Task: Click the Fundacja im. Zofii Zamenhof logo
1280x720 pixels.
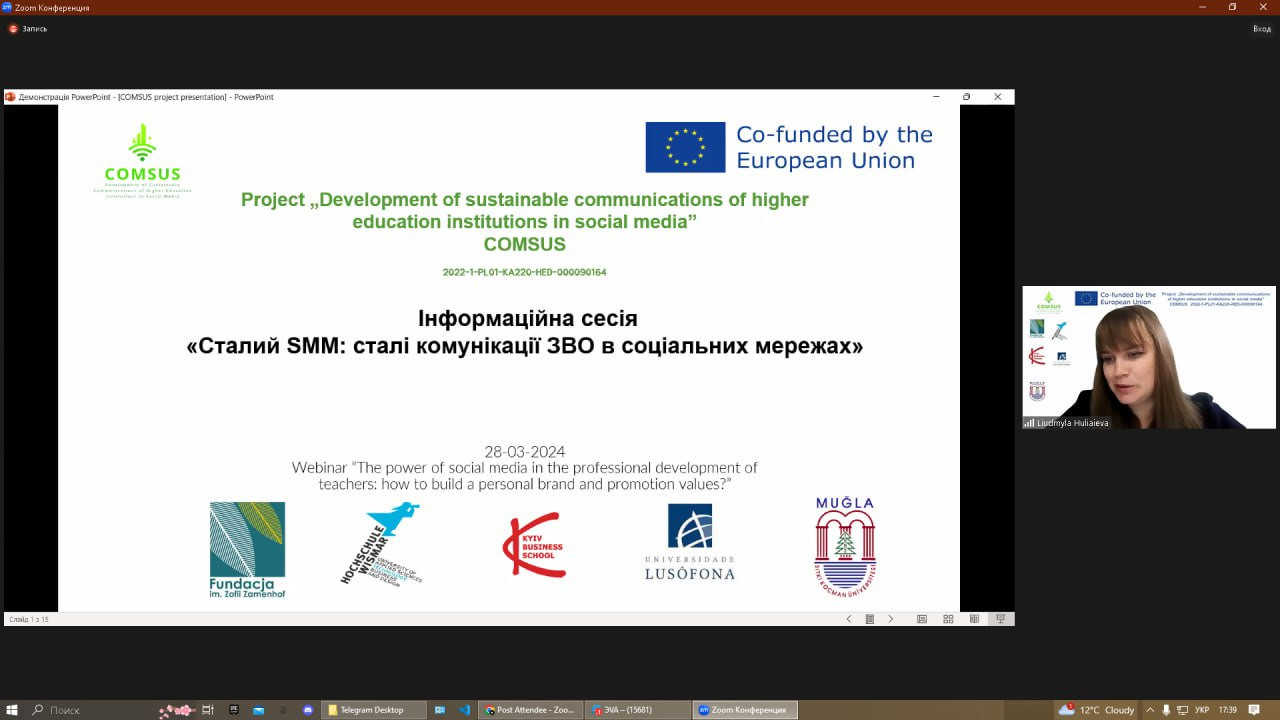Action: [x=247, y=548]
